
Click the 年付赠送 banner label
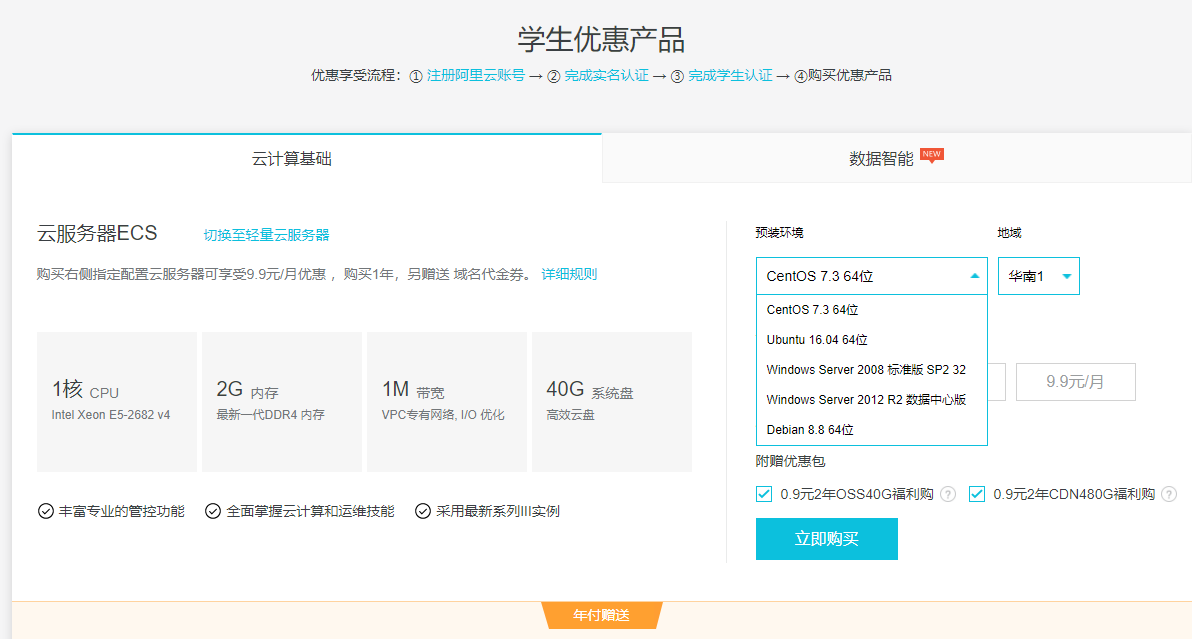click(x=601, y=615)
